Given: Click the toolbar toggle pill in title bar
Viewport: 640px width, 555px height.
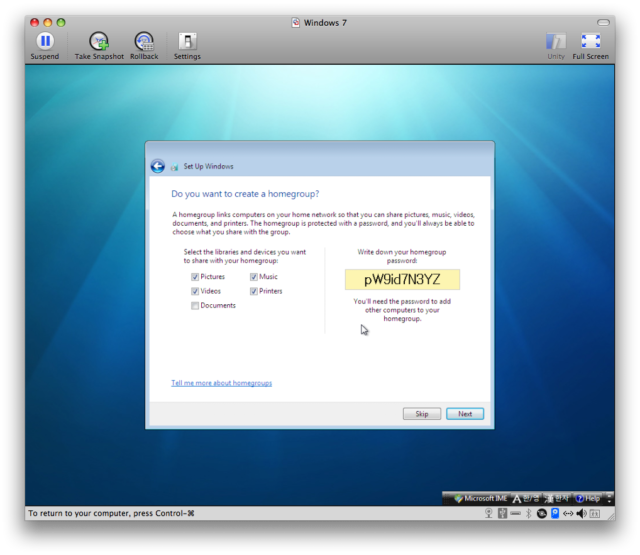Looking at the screenshot, I should coord(603,22).
